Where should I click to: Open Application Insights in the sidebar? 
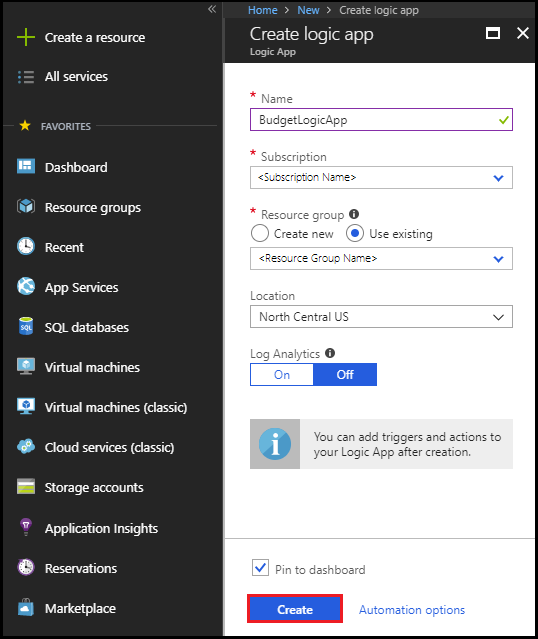tap(101, 529)
